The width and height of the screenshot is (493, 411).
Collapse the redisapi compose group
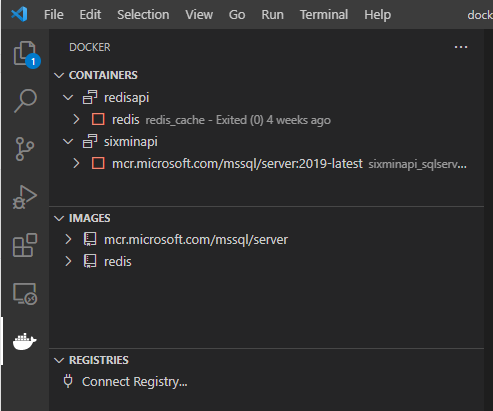[68, 98]
